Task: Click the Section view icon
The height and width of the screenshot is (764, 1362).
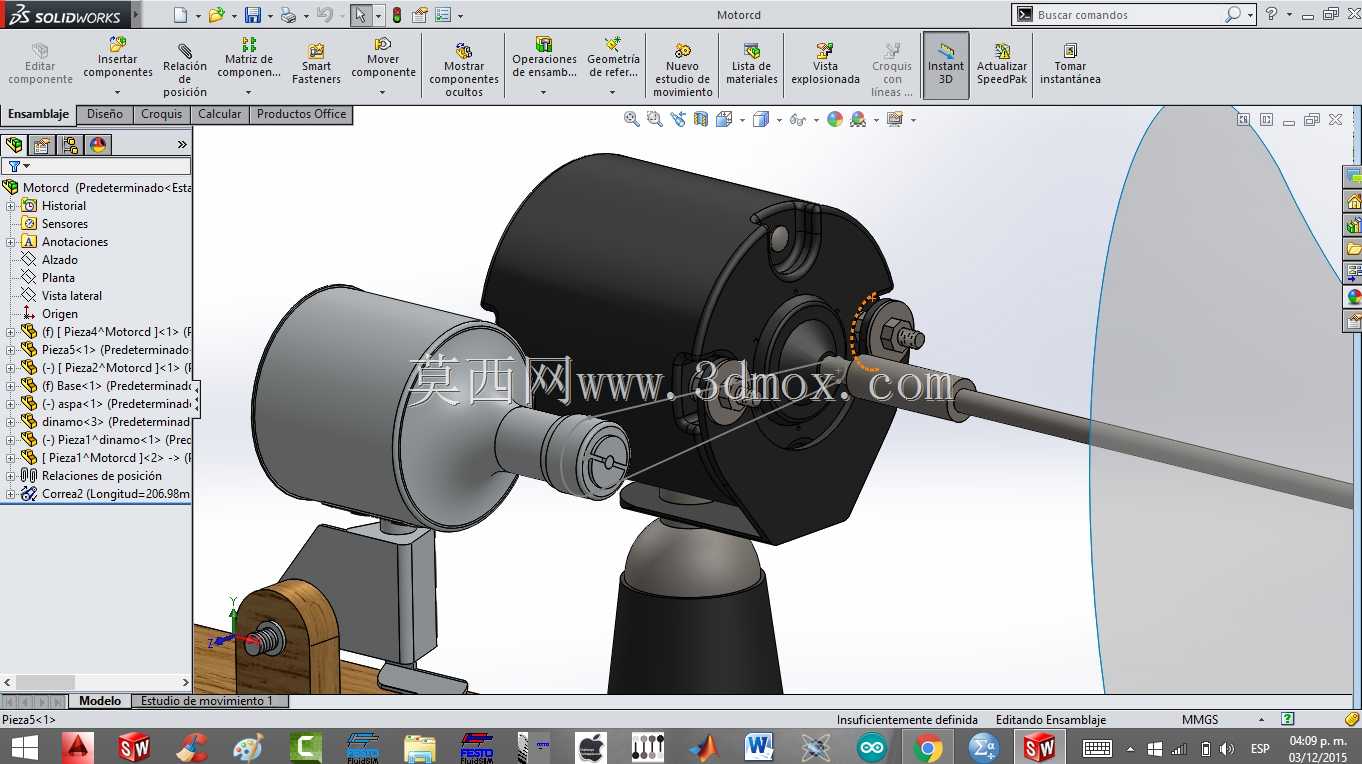Action: tap(701, 119)
